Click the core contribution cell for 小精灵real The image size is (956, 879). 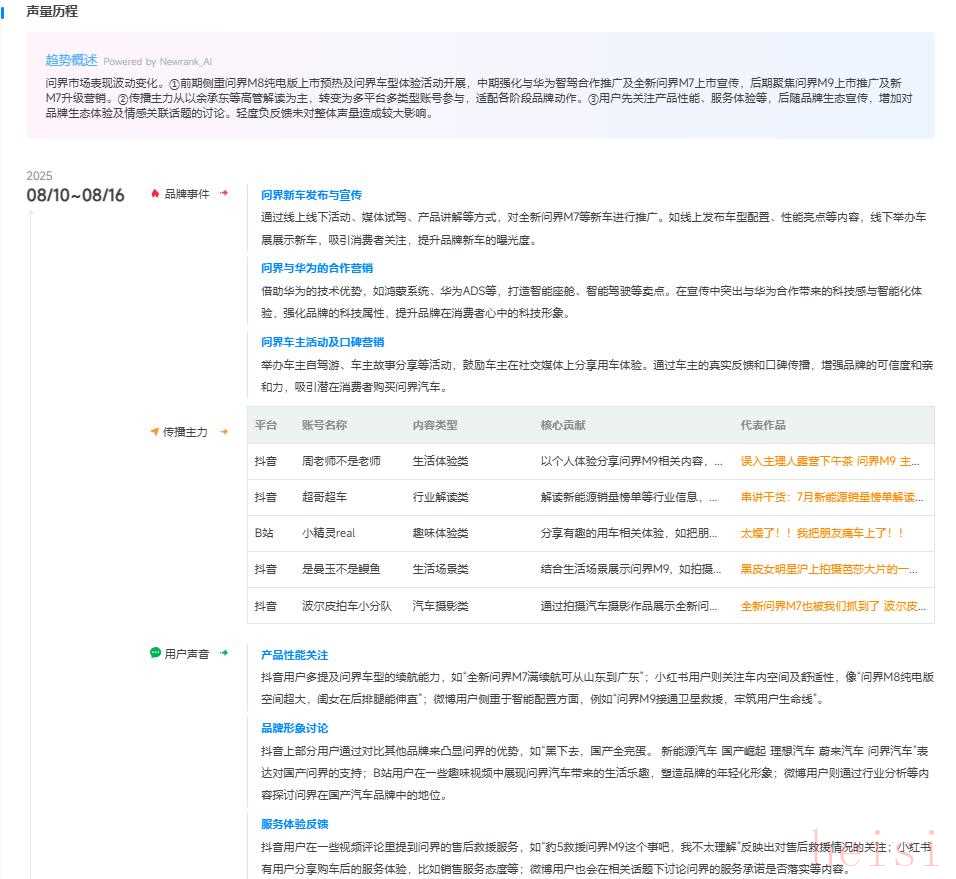click(x=629, y=533)
